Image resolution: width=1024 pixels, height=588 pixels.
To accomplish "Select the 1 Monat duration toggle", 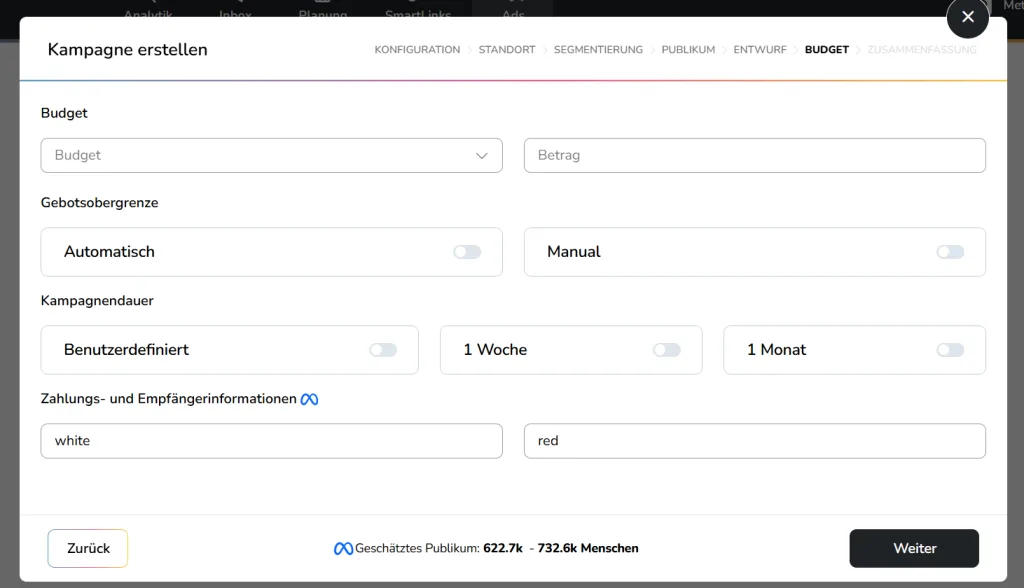I will 950,350.
